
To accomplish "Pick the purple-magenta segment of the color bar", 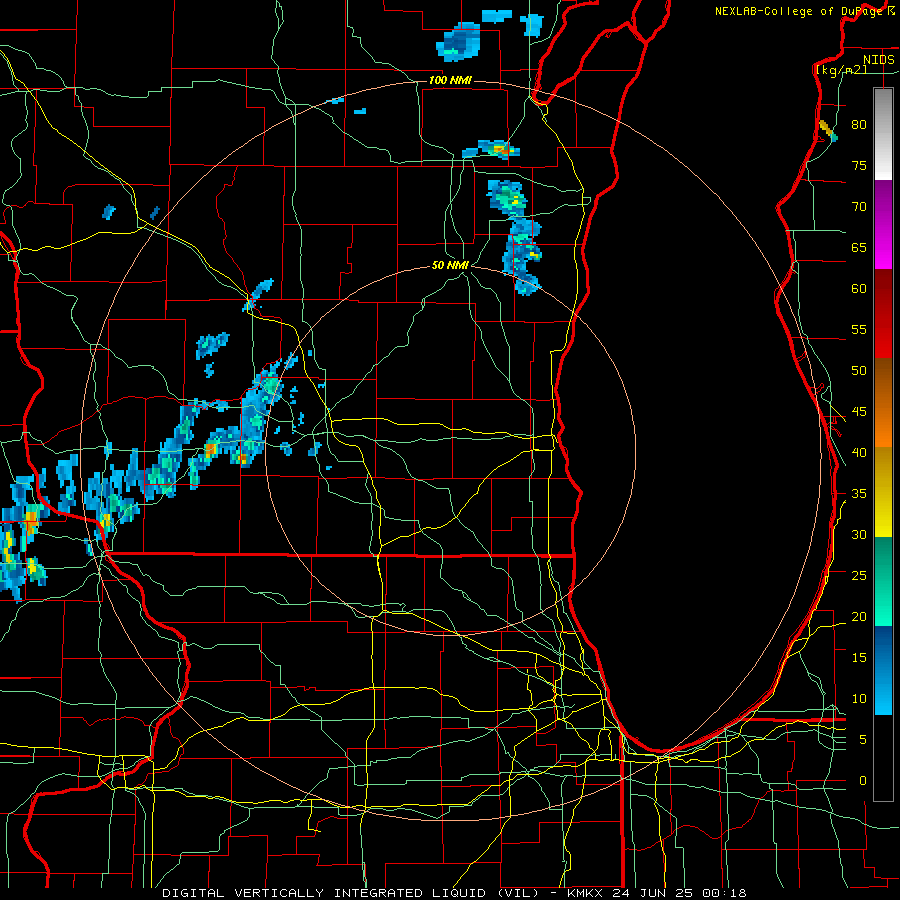I will [883, 224].
